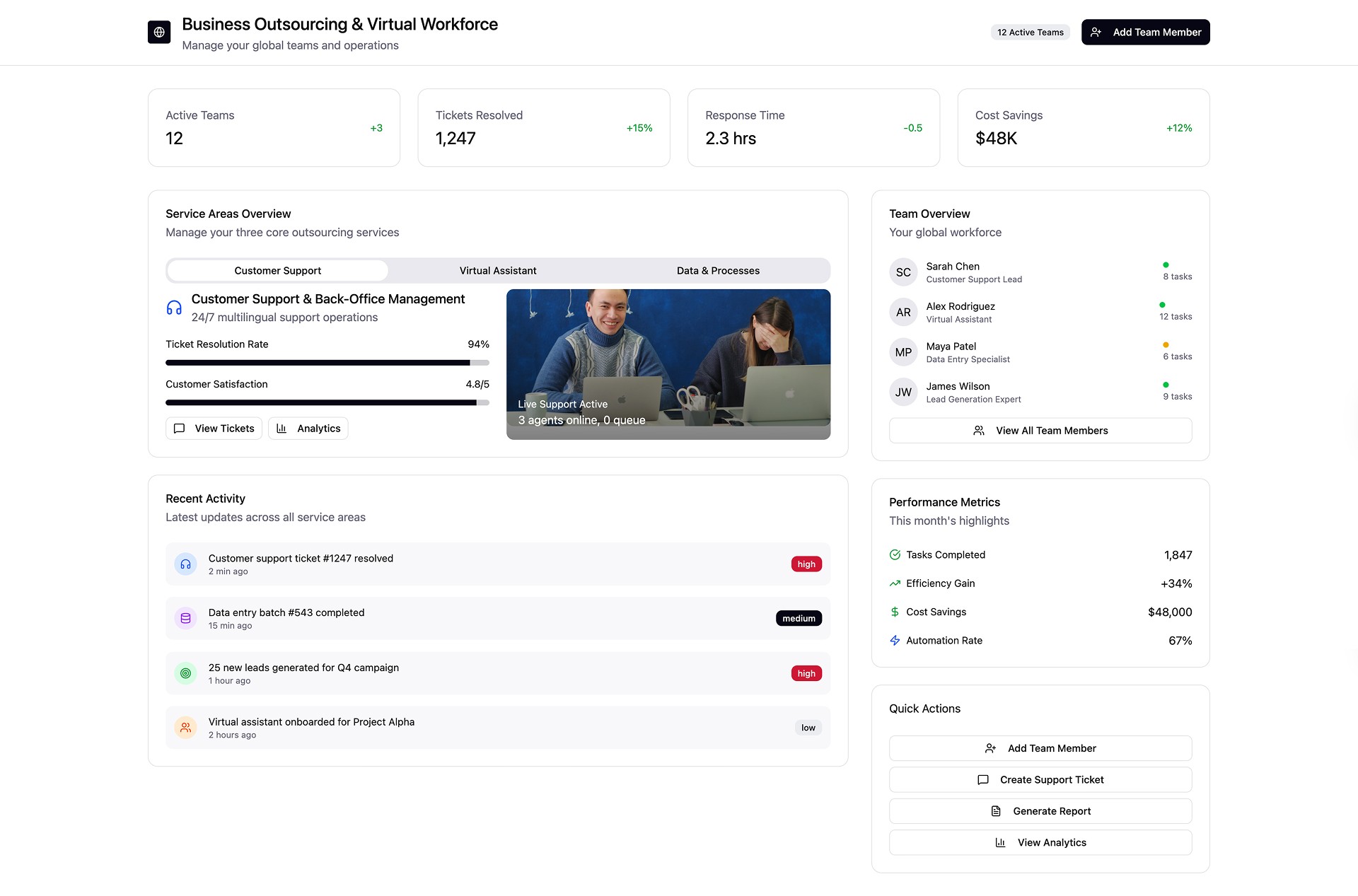Click the Efficiency Gain trend arrow icon
The image size is (1358, 896).
click(895, 583)
